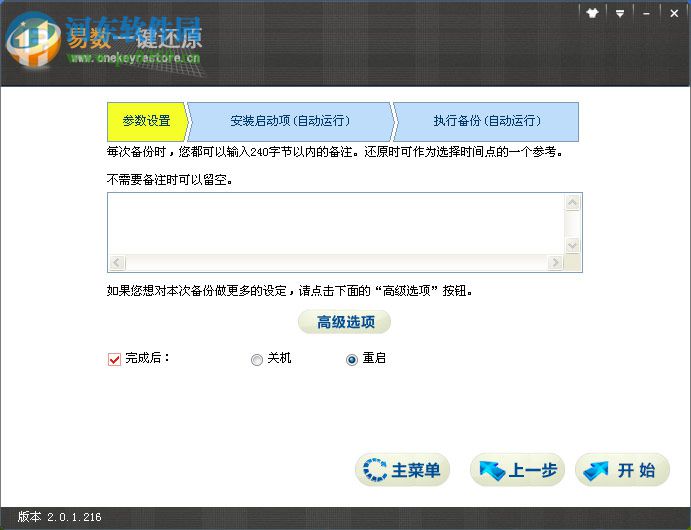691x530 pixels.
Task: Click the www.onekeyrestore.cn website text
Action: pos(134,57)
